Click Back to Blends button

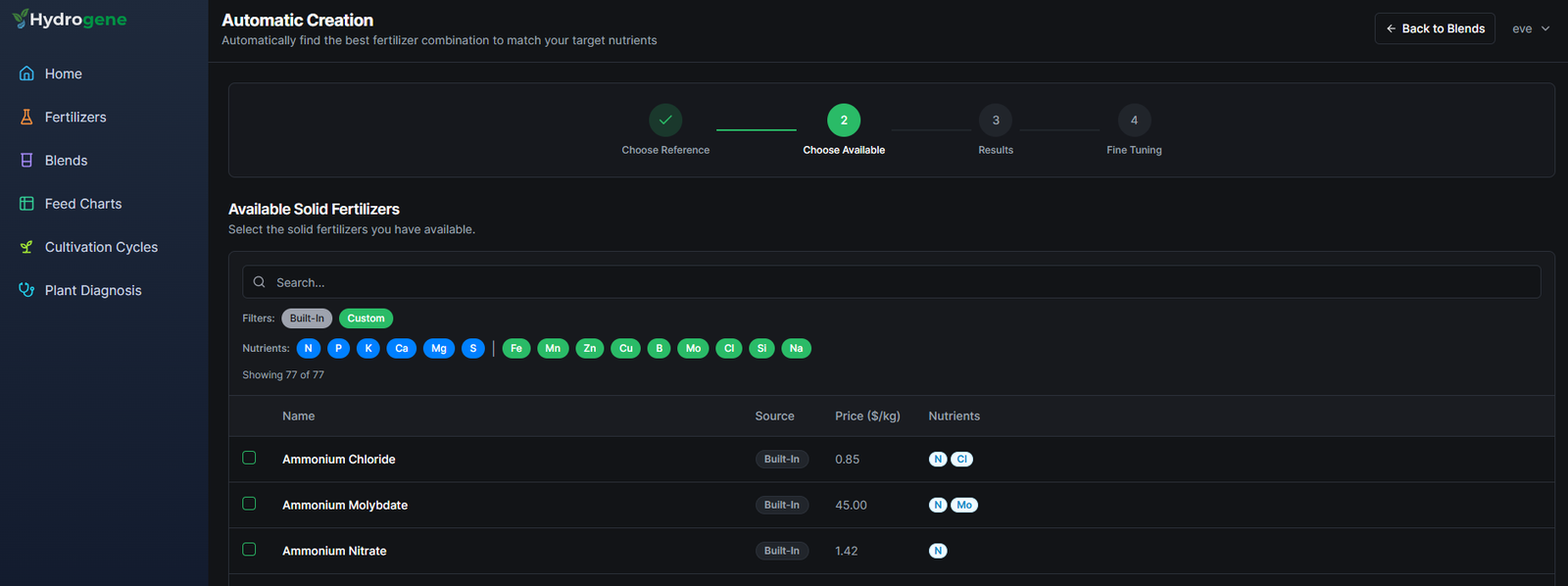pyautogui.click(x=1435, y=28)
